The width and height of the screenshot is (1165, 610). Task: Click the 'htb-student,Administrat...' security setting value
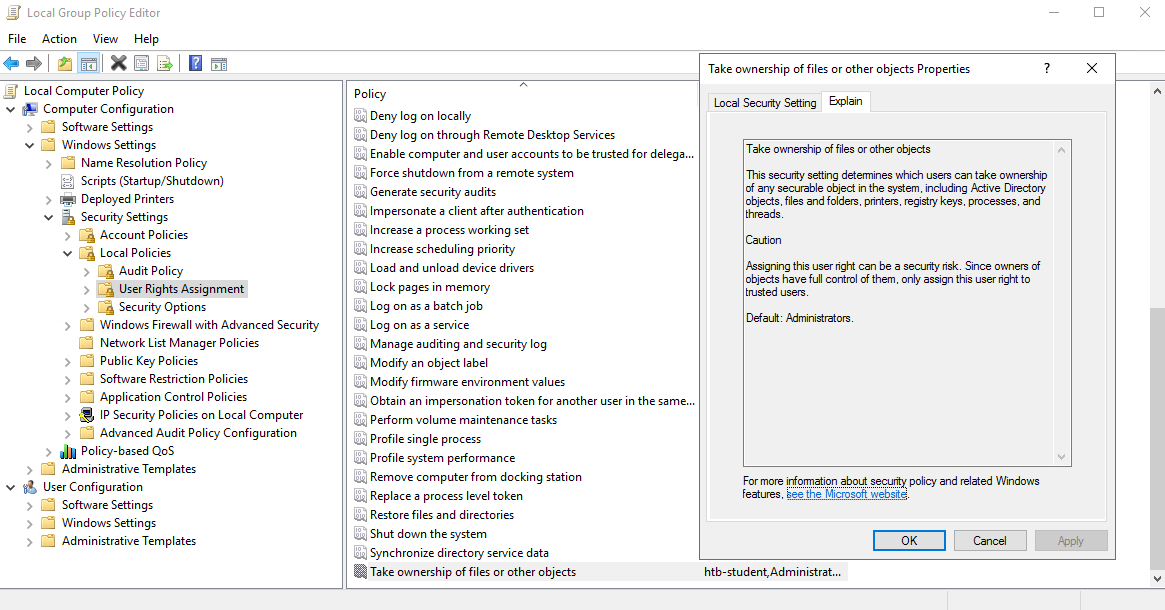click(773, 571)
